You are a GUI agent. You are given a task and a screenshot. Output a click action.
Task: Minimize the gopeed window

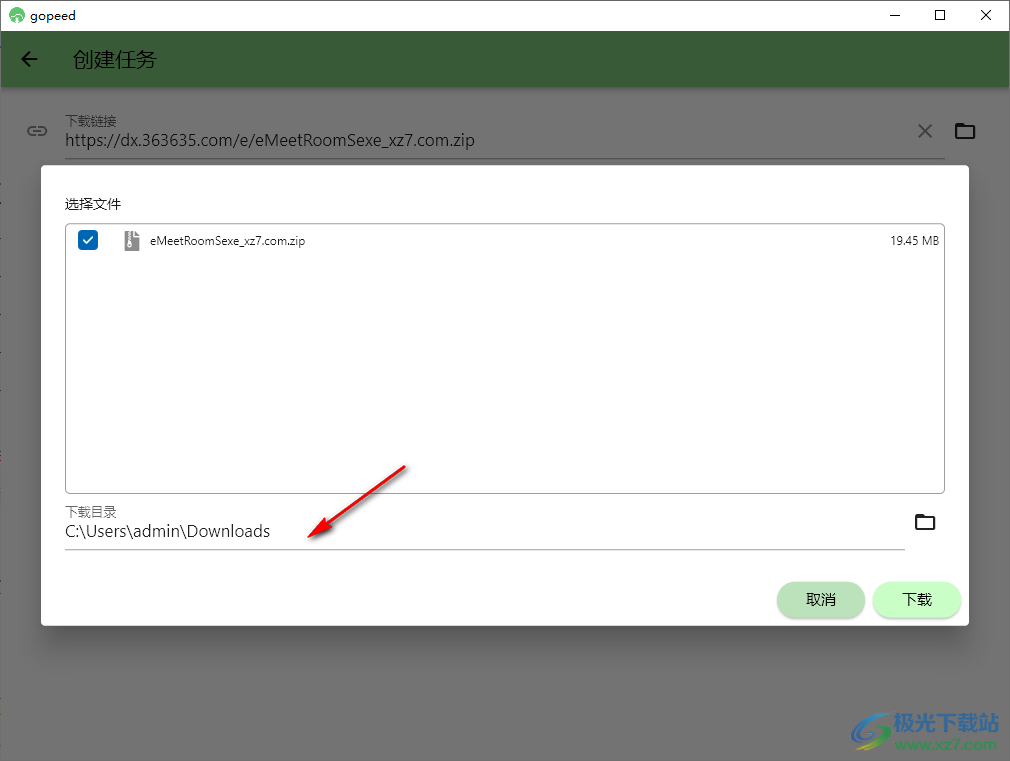coord(895,15)
